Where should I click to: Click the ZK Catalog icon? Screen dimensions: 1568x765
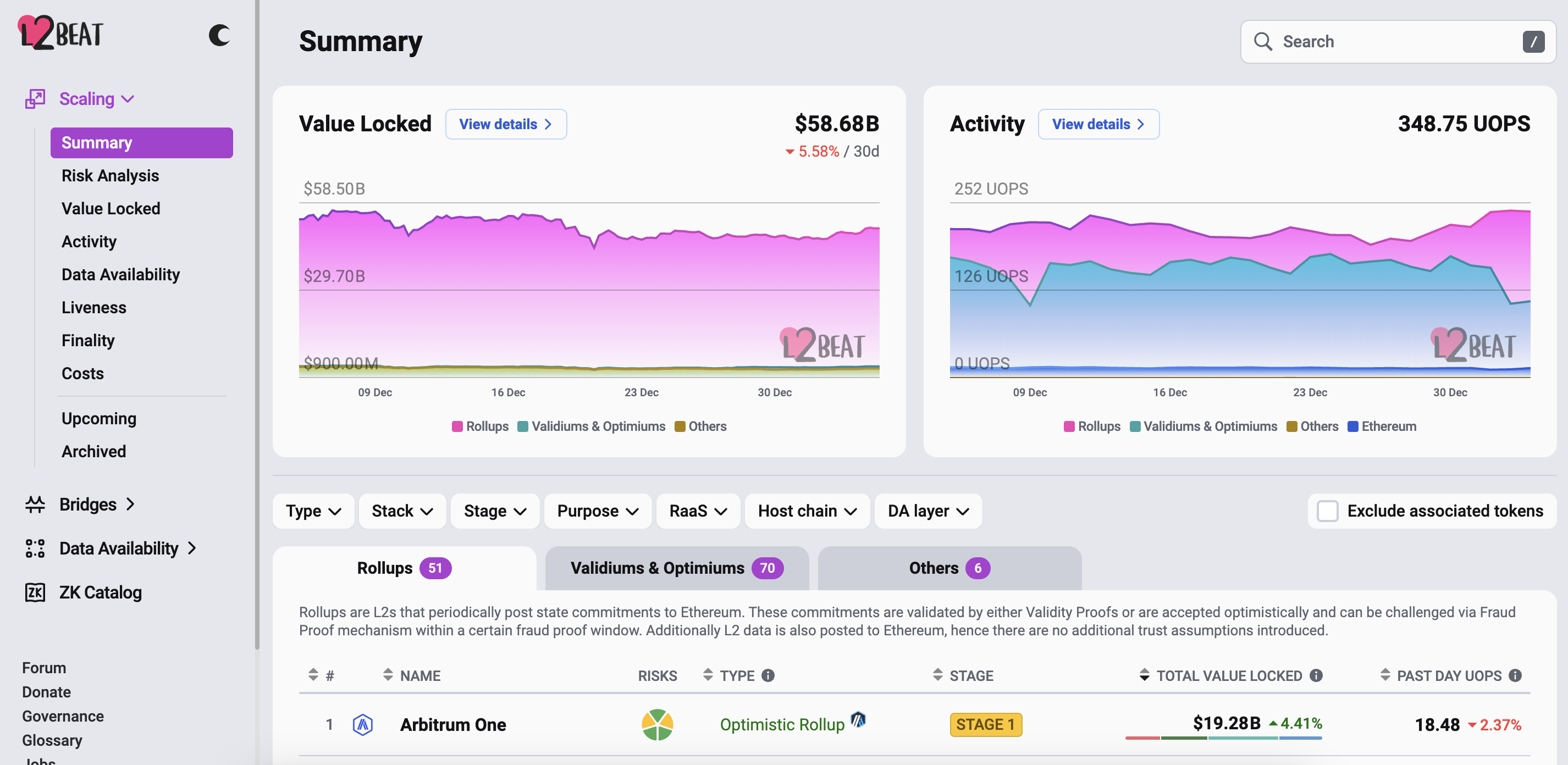[35, 592]
